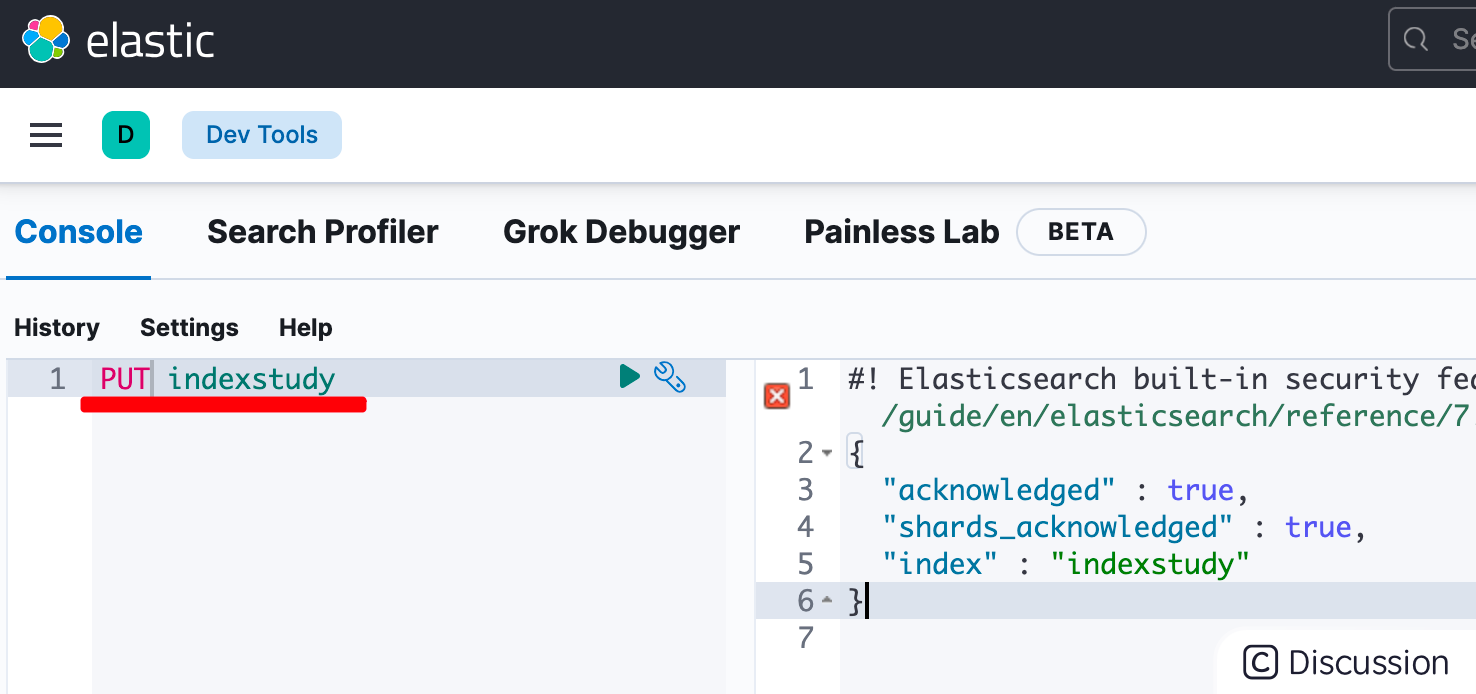Viewport: 1476px width, 694px height.
Task: Click the PUT method keyword
Action: point(125,379)
